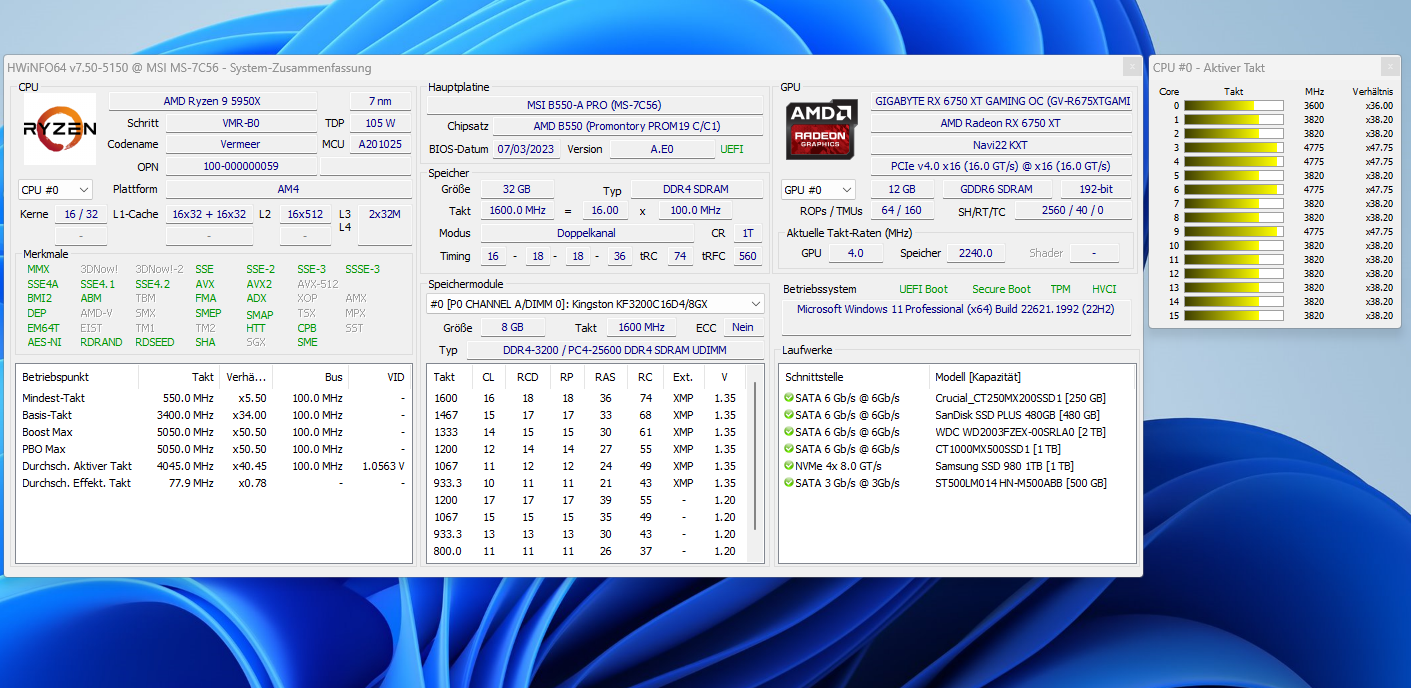Click the MHz column header in Aktiver Takt window
The width and height of the screenshot is (1411, 688).
coord(1314,91)
